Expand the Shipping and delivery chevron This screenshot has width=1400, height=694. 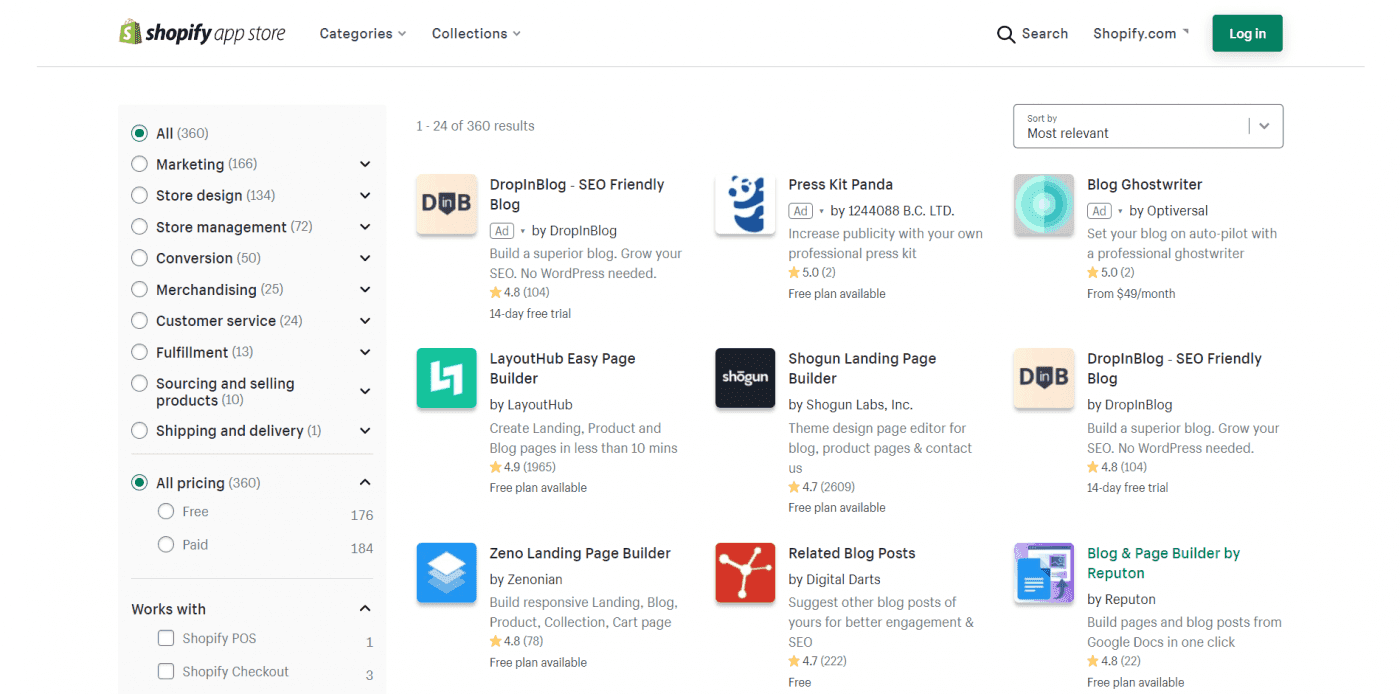(x=365, y=431)
